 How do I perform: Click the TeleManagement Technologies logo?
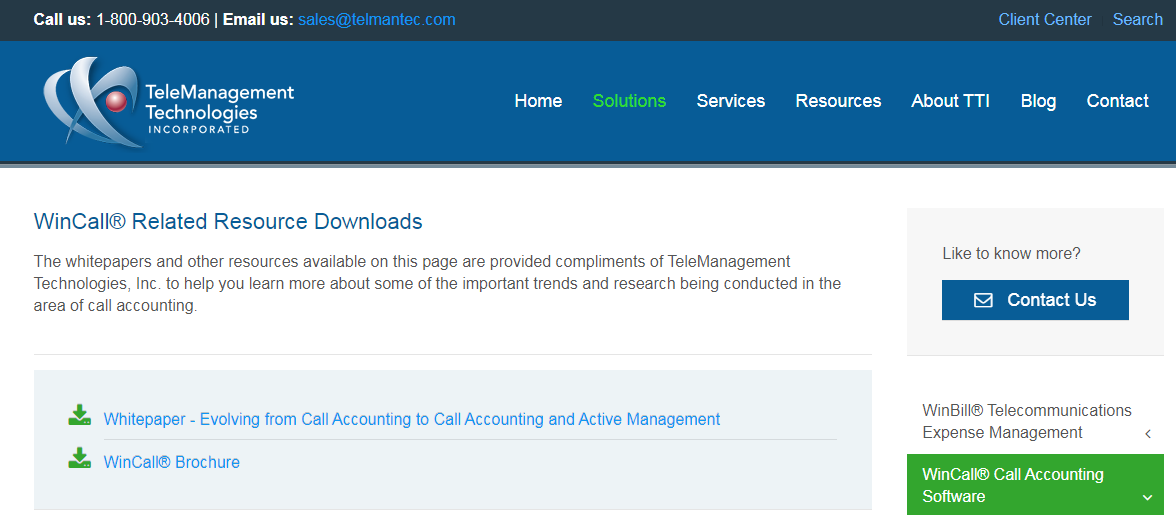[x=168, y=102]
